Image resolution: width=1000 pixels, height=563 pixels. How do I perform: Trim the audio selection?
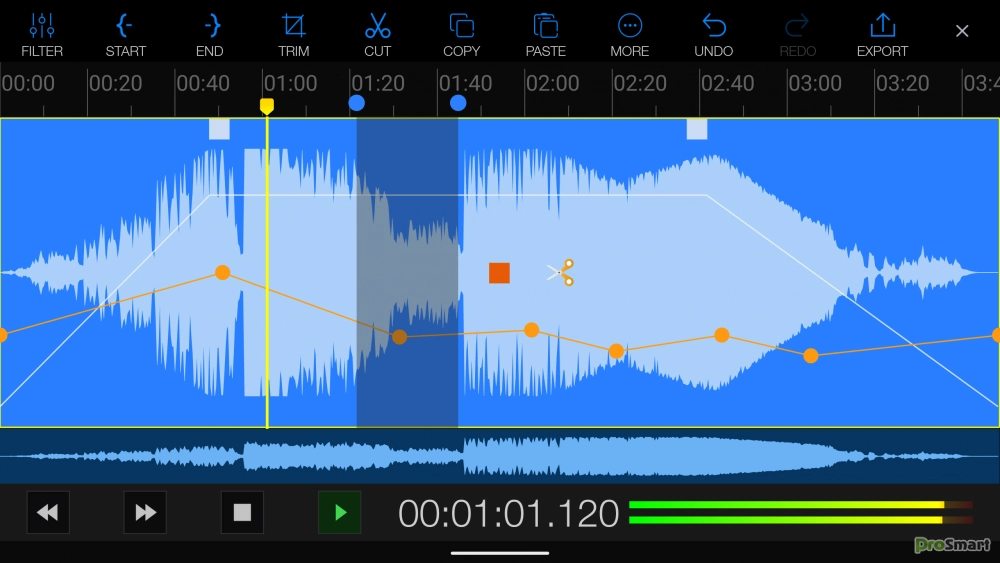pos(293,34)
